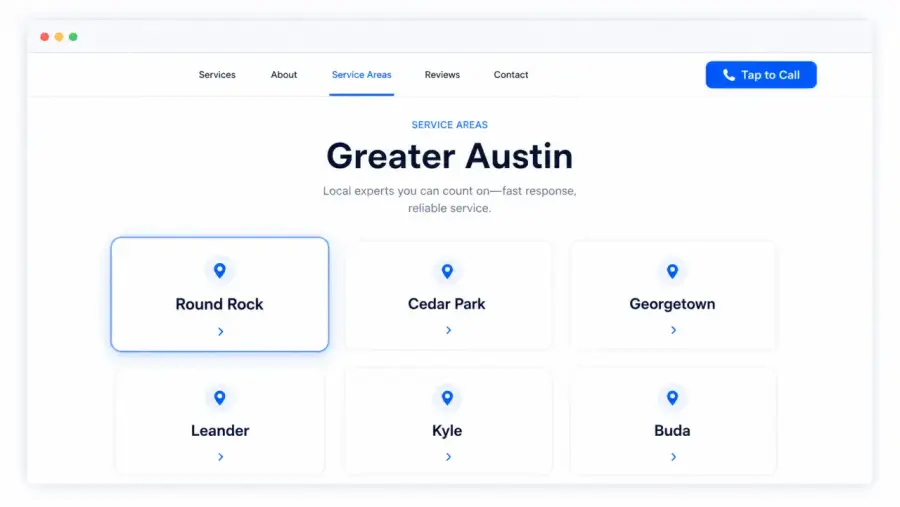Click the Greater Austin heading

pos(449,156)
